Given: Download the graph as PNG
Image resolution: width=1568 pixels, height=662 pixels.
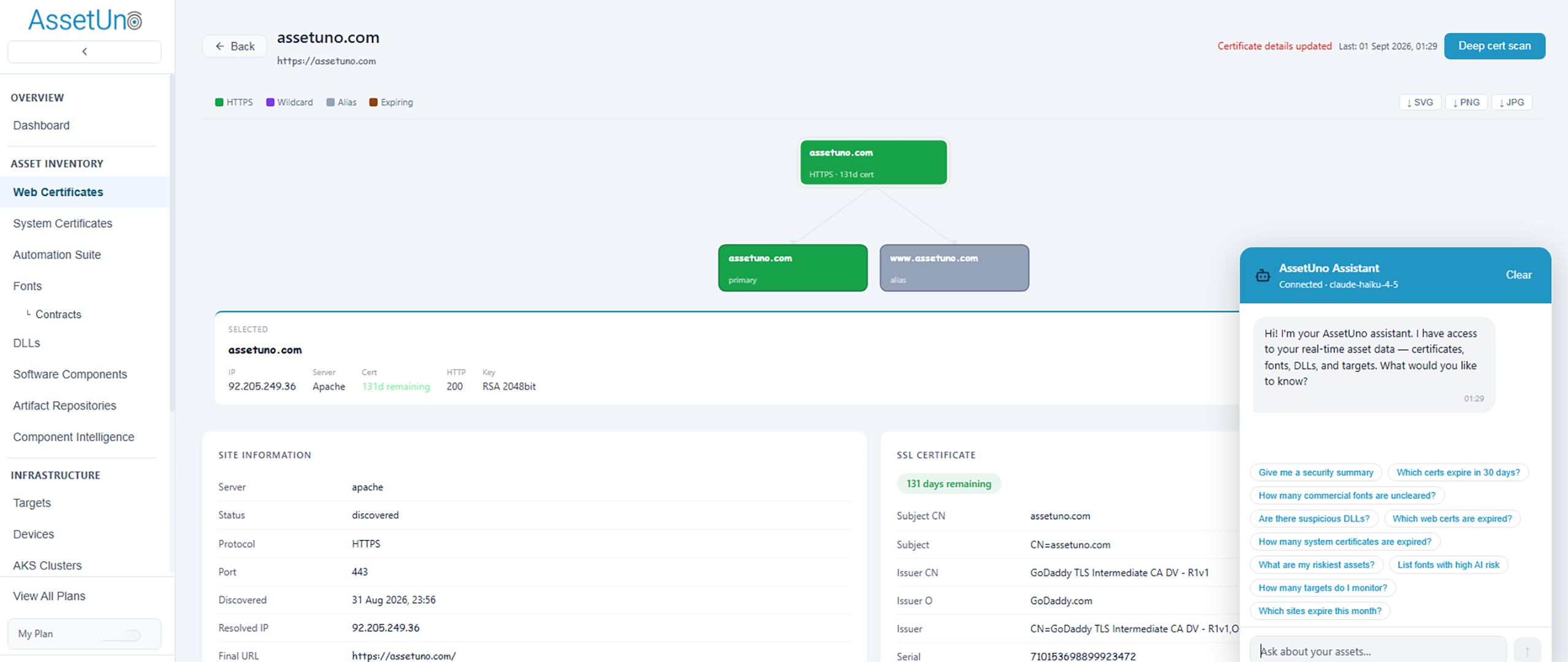Looking at the screenshot, I should 1466,102.
